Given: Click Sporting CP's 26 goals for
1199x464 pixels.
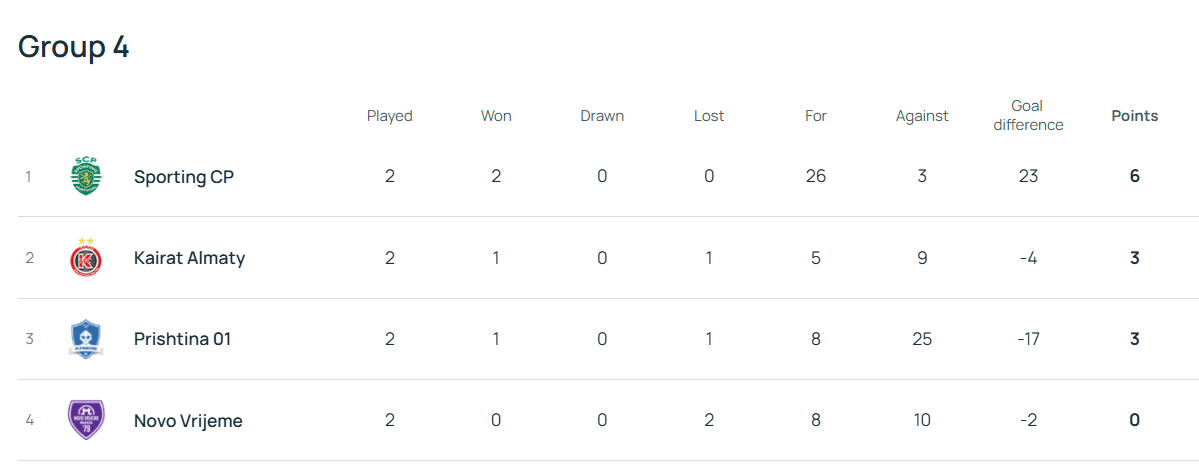Looking at the screenshot, I should pyautogui.click(x=816, y=177).
